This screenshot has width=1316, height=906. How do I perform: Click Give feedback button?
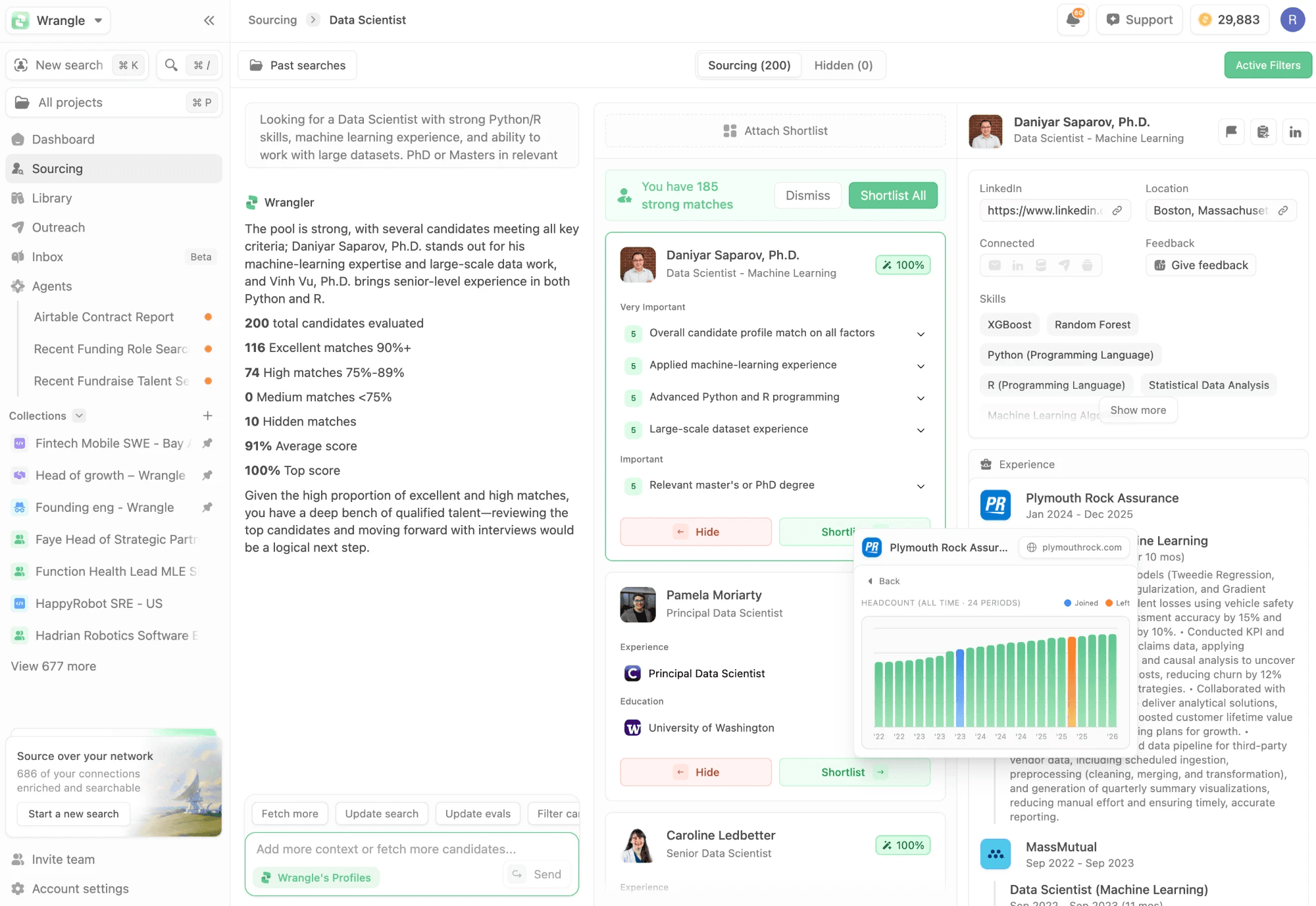click(x=1201, y=265)
